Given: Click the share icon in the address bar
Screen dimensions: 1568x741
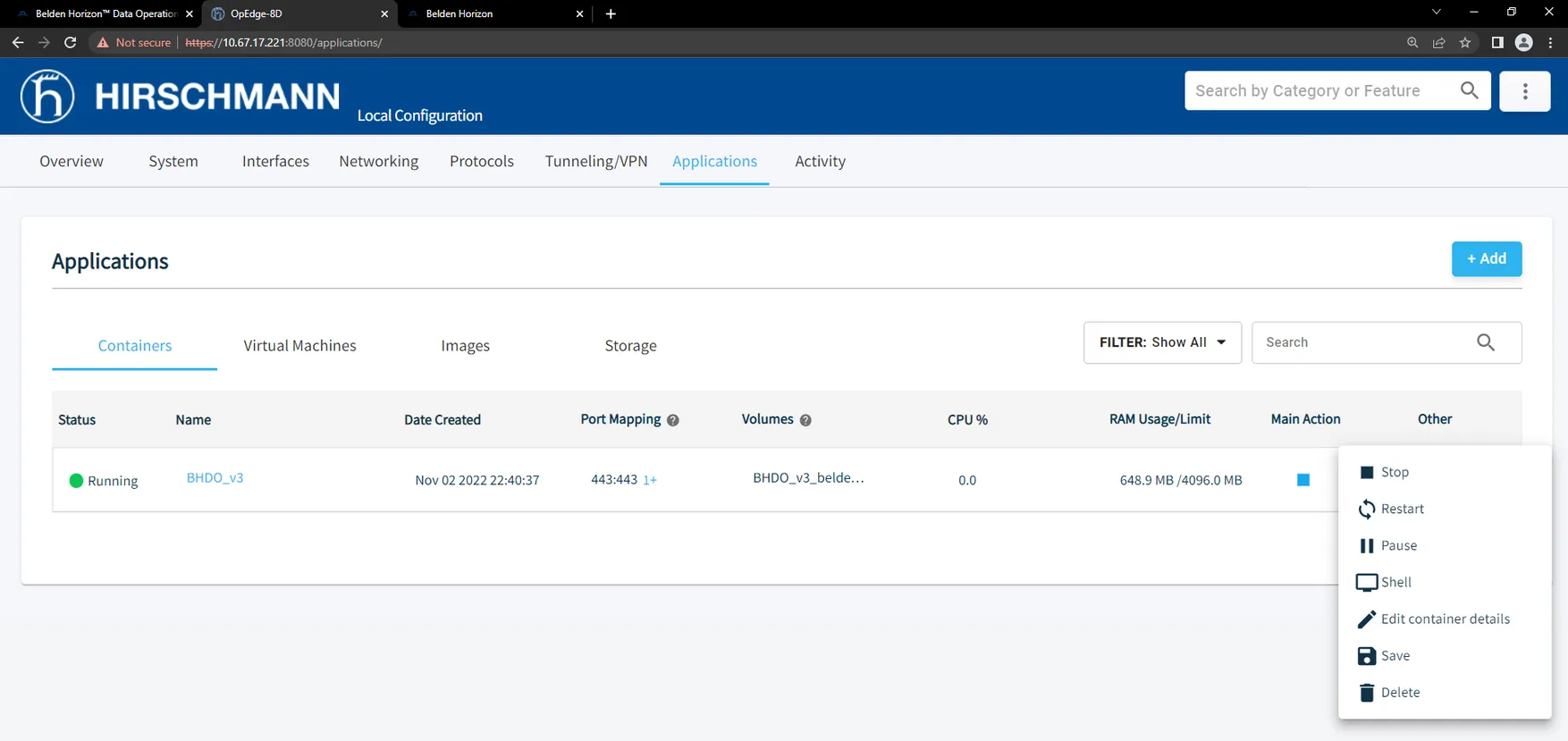Looking at the screenshot, I should point(1439,42).
